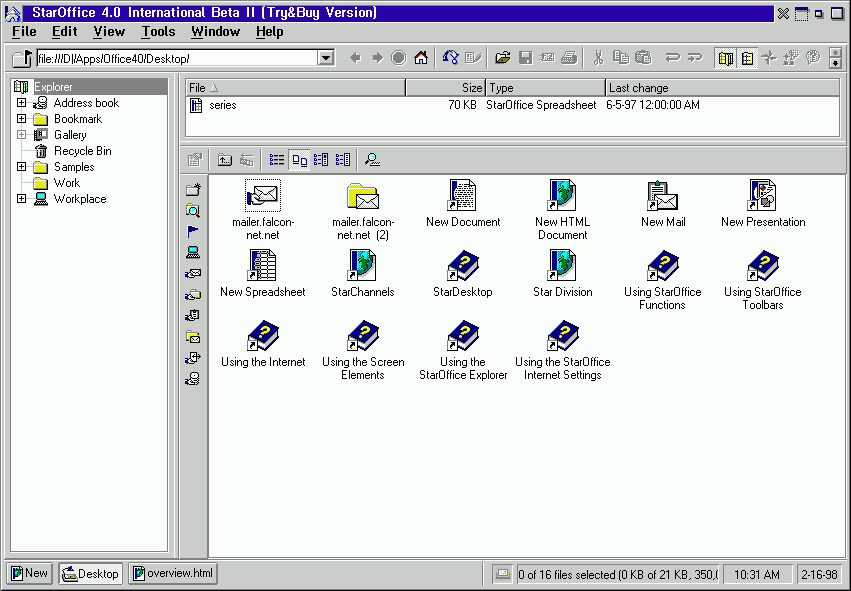The width and height of the screenshot is (851, 591).
Task: Select the mailer.falcon-net.net (2) folder icon
Action: pyautogui.click(x=363, y=210)
